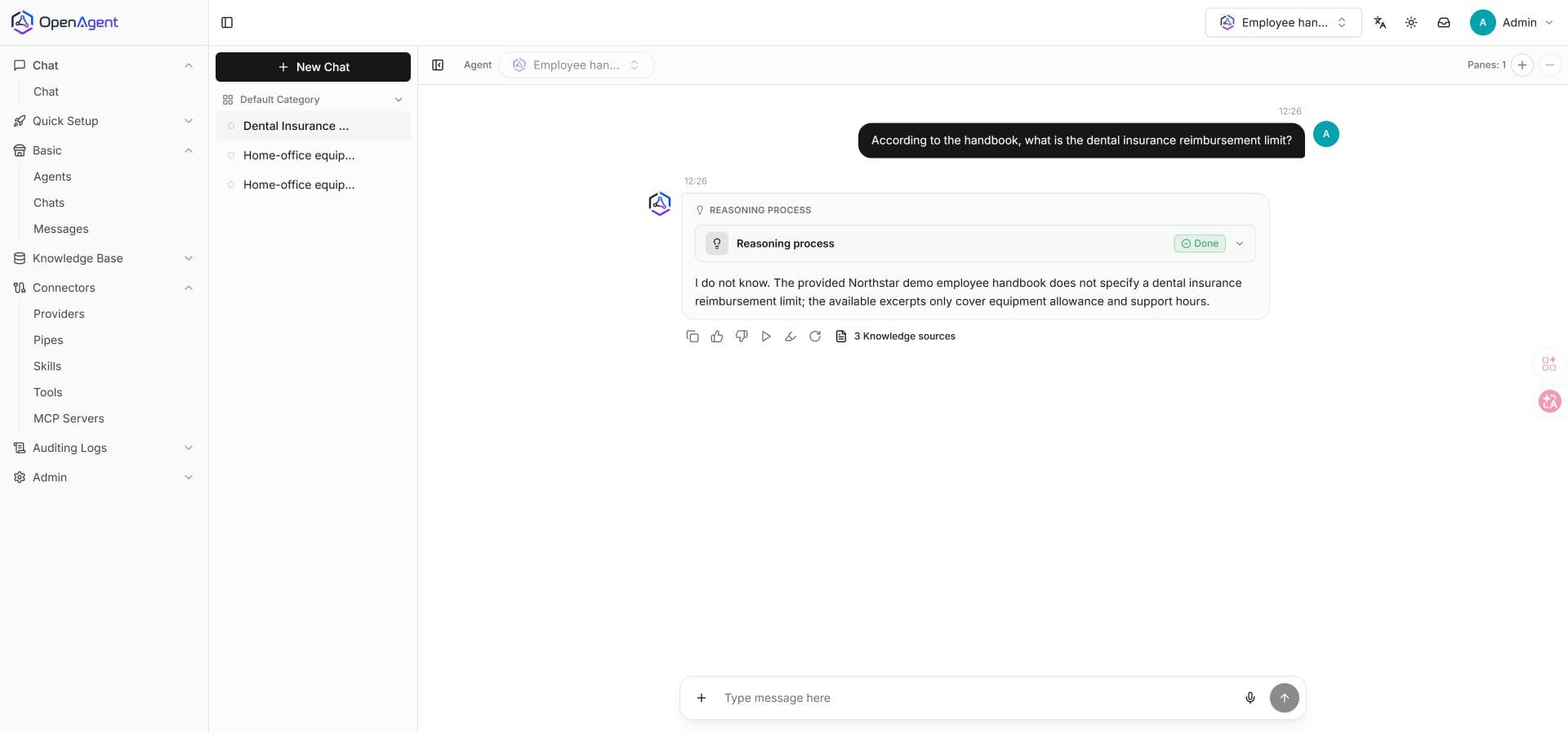Open MCP Servers page
Screen dimensions: 1568x733
69,418
